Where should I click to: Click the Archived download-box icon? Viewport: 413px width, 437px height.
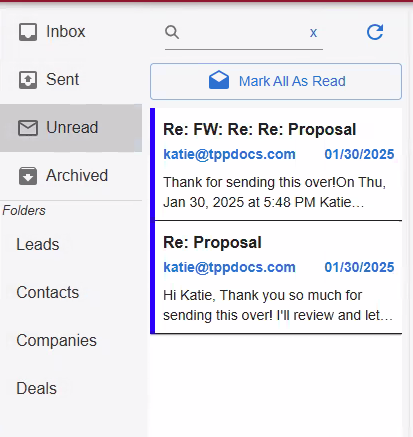coord(28,176)
